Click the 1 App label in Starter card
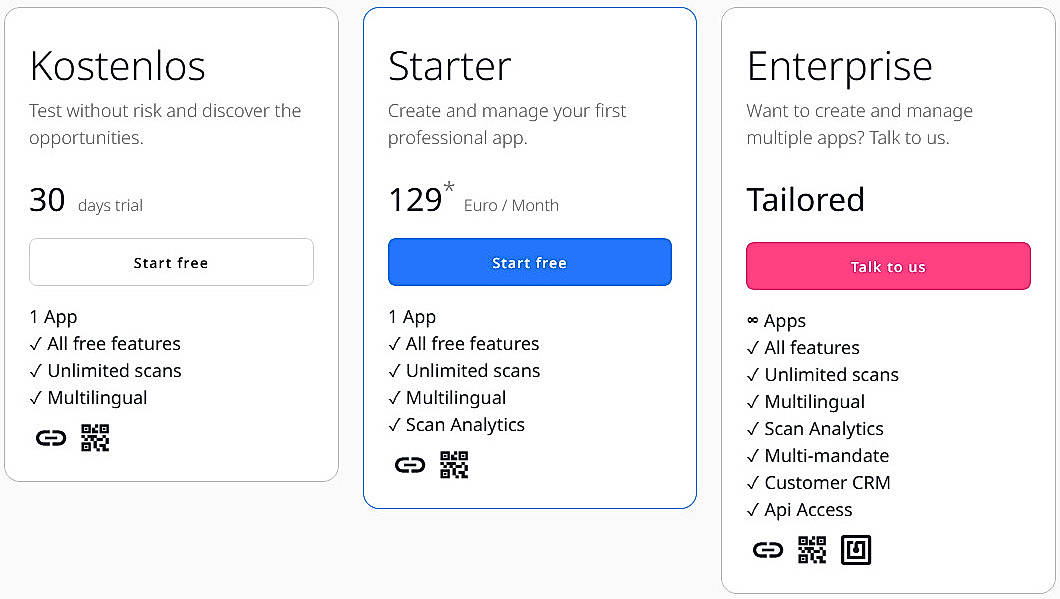 [x=412, y=316]
